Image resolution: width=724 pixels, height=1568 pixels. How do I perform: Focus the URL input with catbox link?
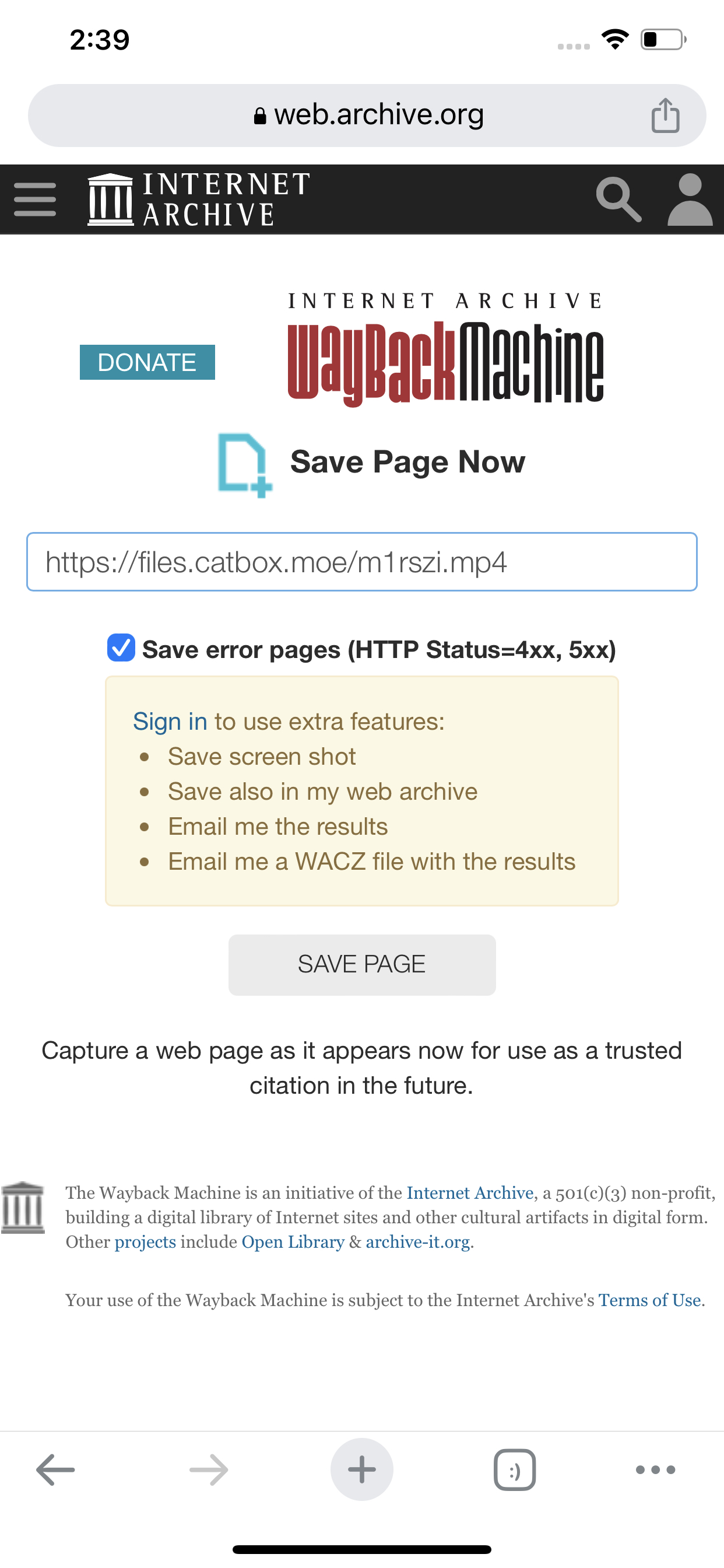[362, 562]
